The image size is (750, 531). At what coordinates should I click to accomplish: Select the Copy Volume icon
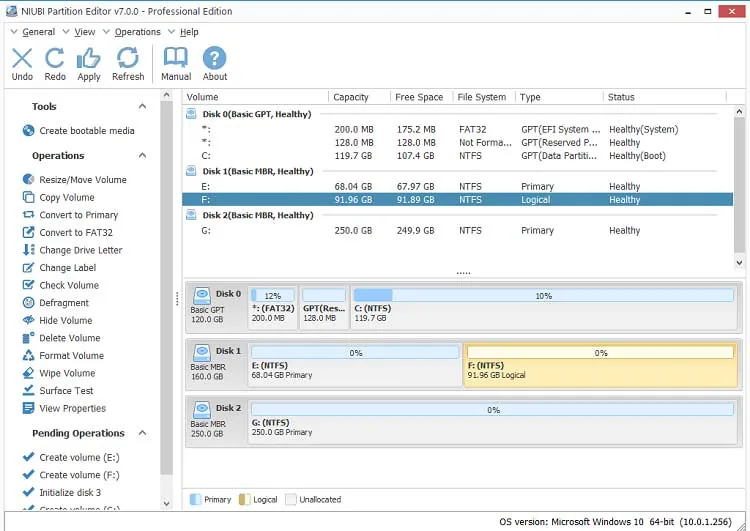coord(28,197)
